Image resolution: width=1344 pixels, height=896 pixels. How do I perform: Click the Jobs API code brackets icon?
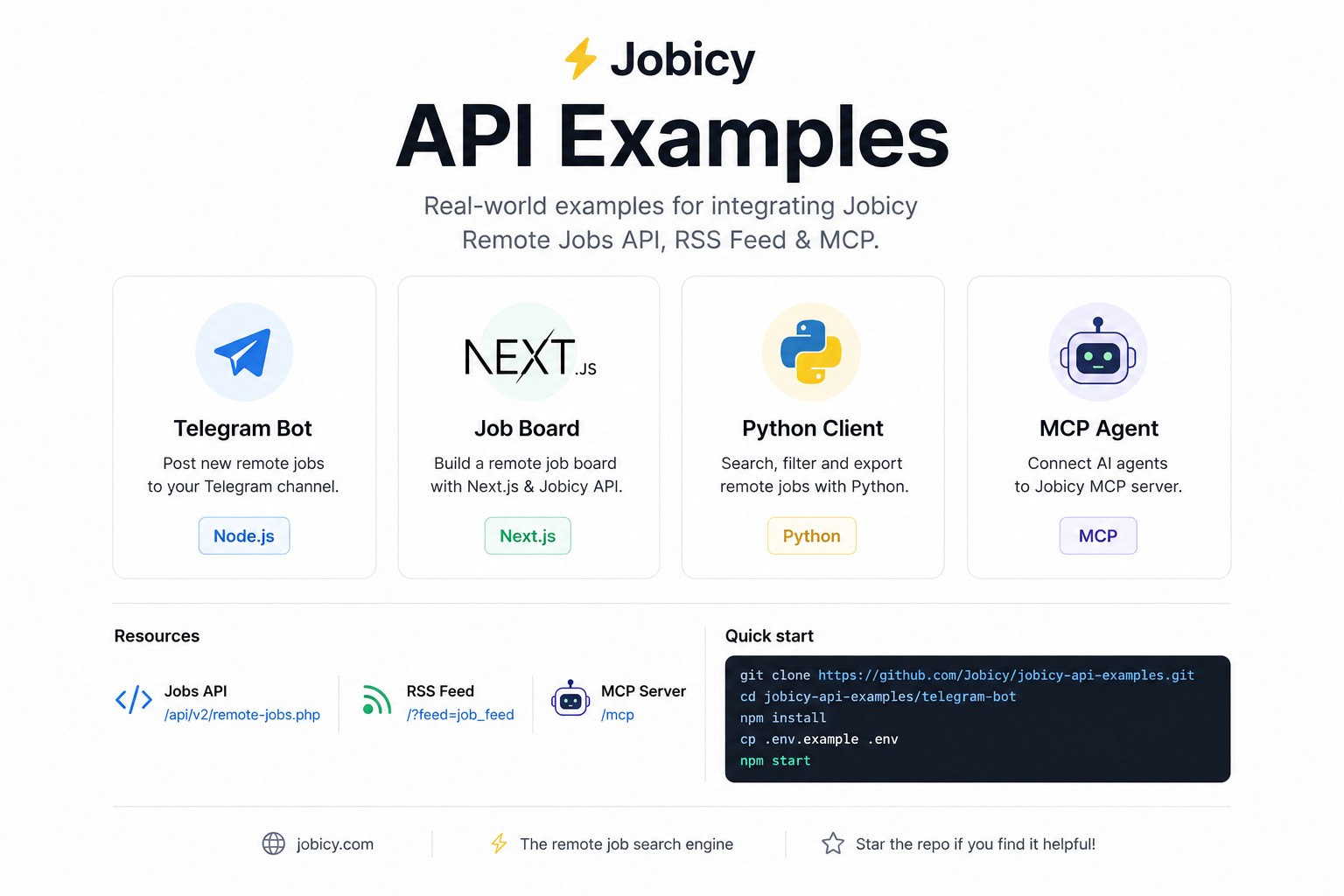coord(134,700)
